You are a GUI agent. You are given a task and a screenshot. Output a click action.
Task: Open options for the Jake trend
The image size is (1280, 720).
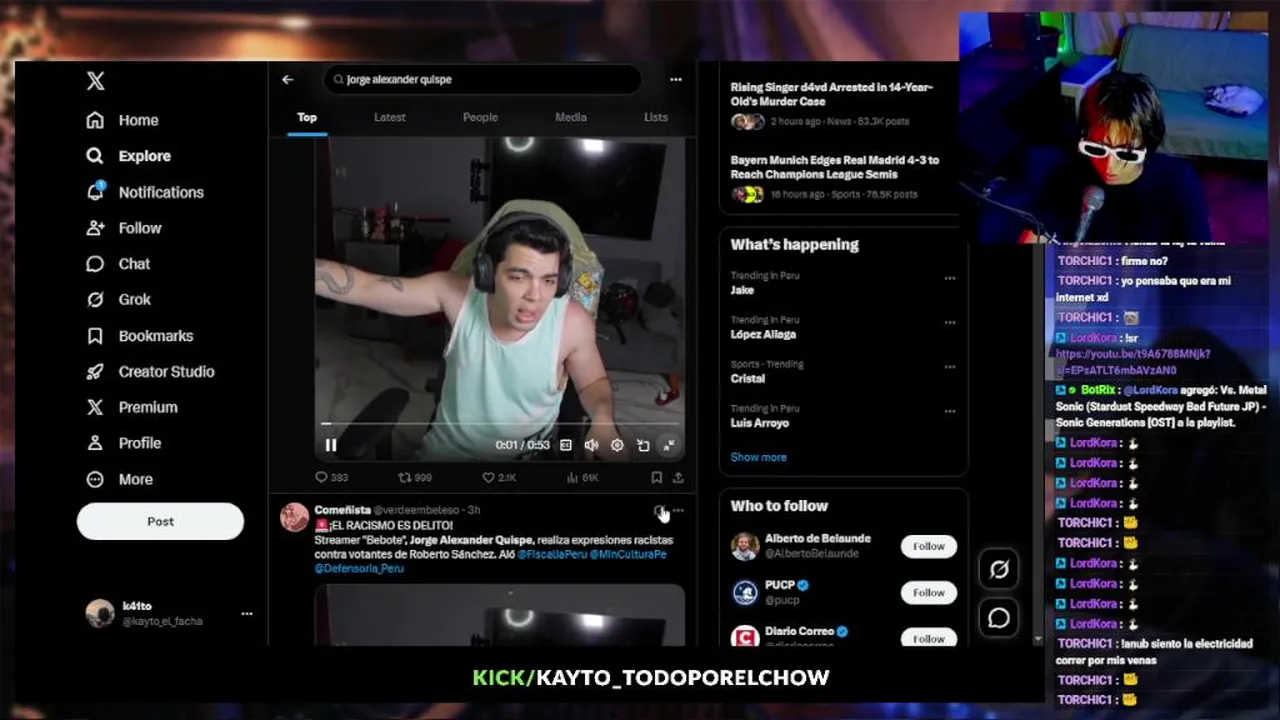click(x=949, y=278)
